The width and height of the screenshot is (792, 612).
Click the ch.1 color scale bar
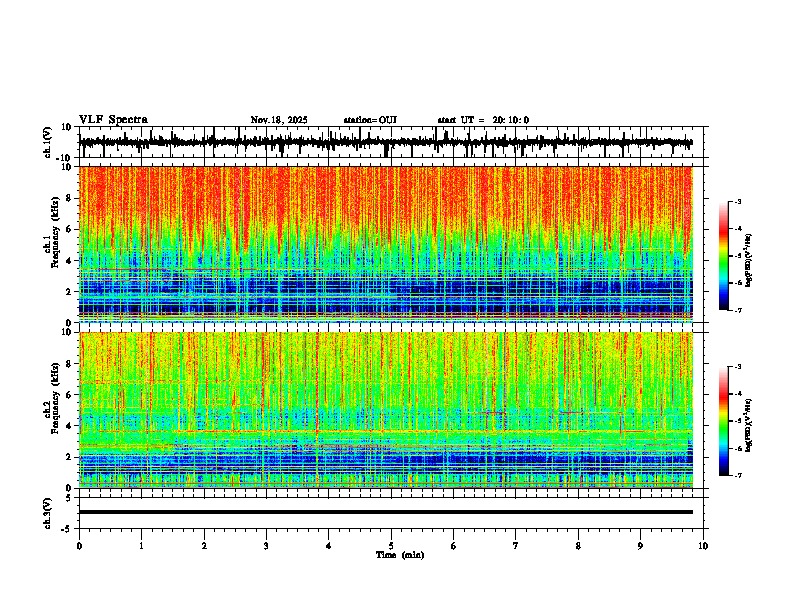coord(724,256)
